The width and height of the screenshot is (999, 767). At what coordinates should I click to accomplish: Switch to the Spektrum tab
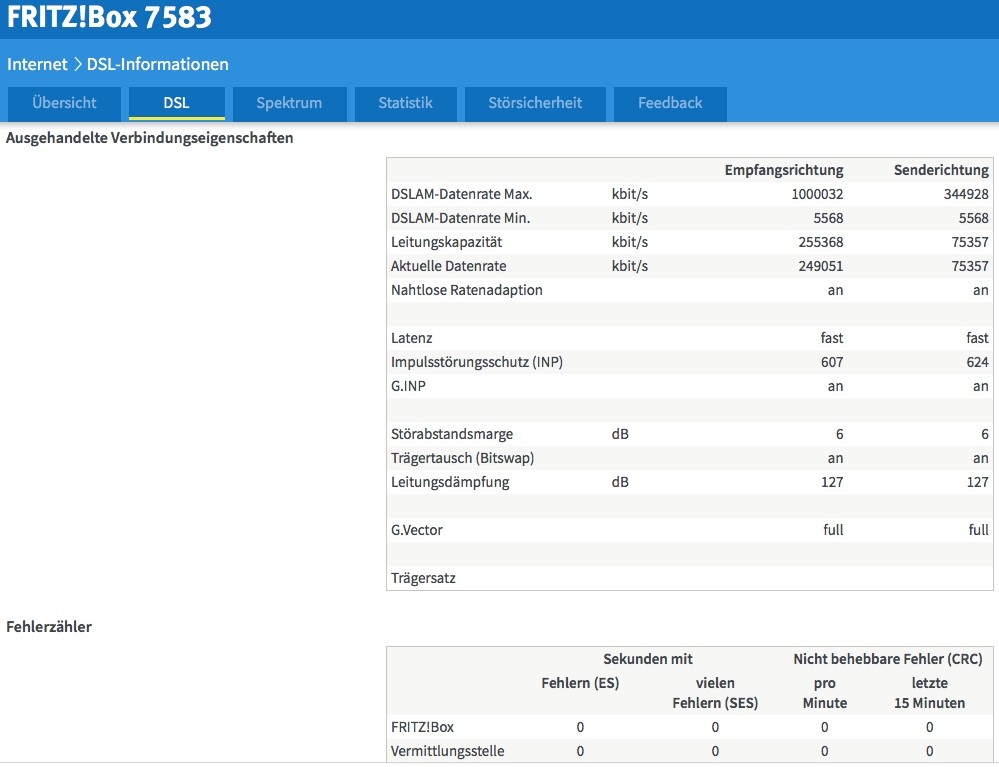289,103
